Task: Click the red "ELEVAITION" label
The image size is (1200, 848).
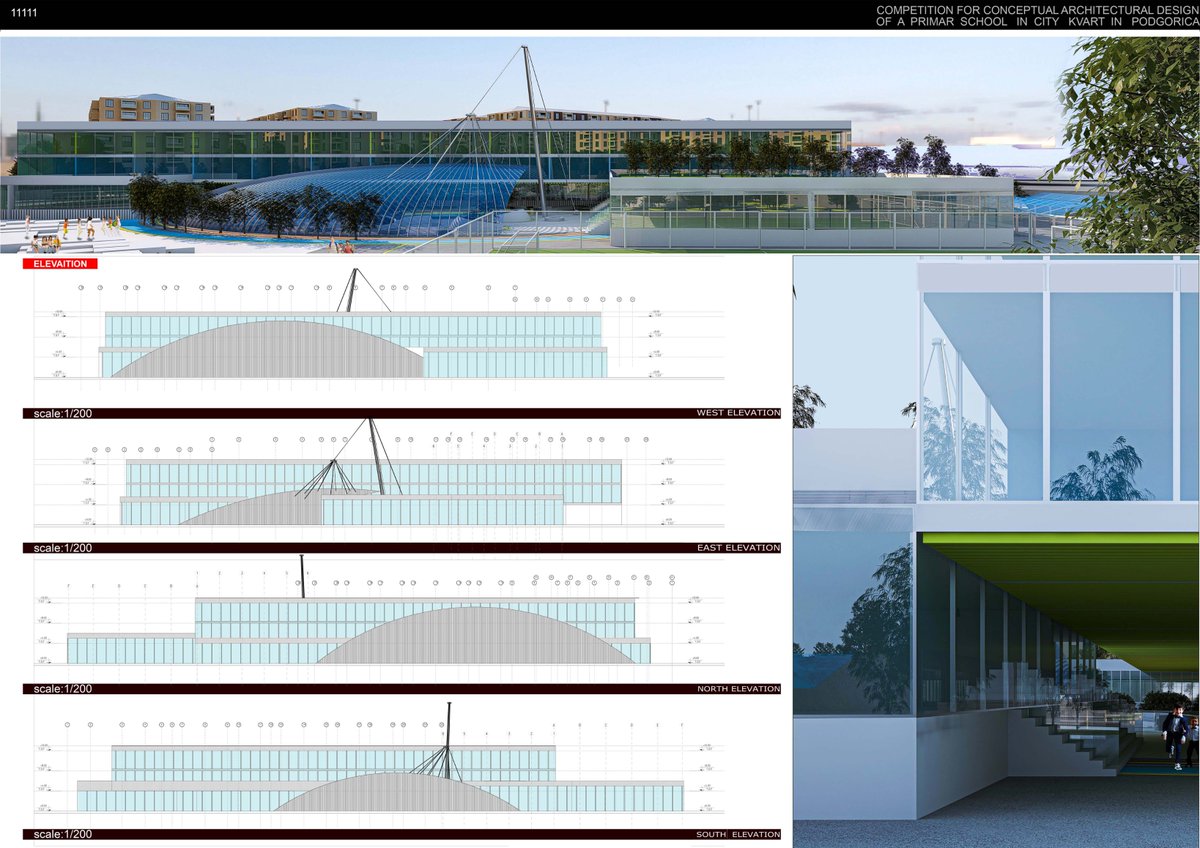Action: (61, 264)
